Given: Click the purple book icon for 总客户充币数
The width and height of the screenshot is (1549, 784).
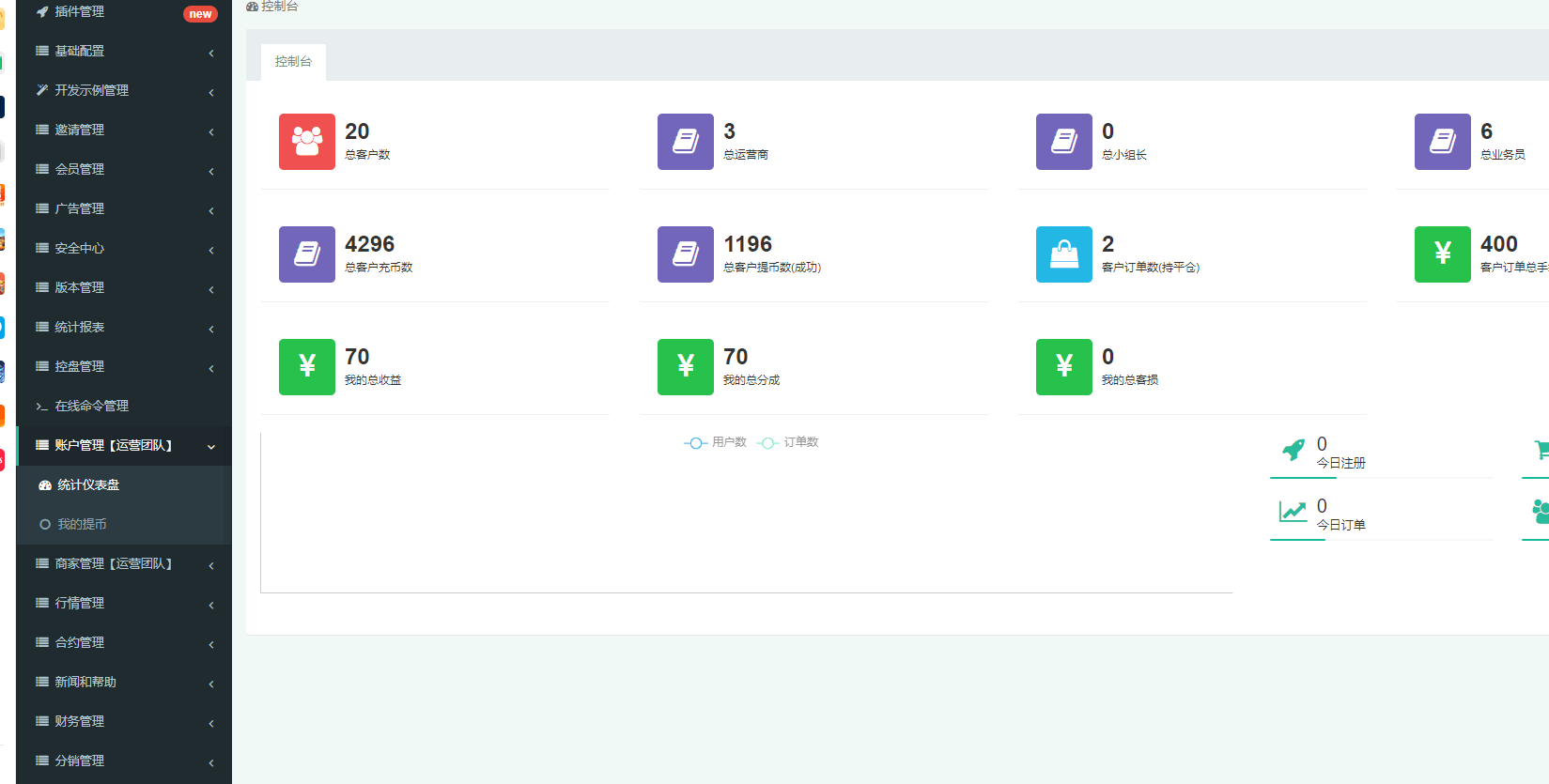Looking at the screenshot, I should click(306, 254).
